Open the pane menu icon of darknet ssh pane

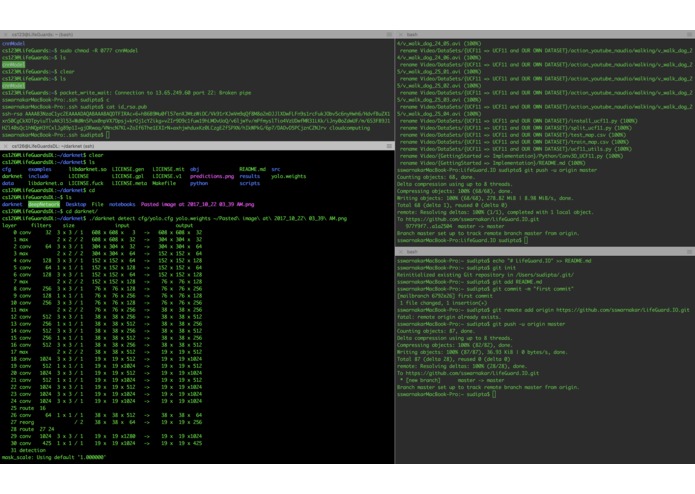(x=389, y=146)
